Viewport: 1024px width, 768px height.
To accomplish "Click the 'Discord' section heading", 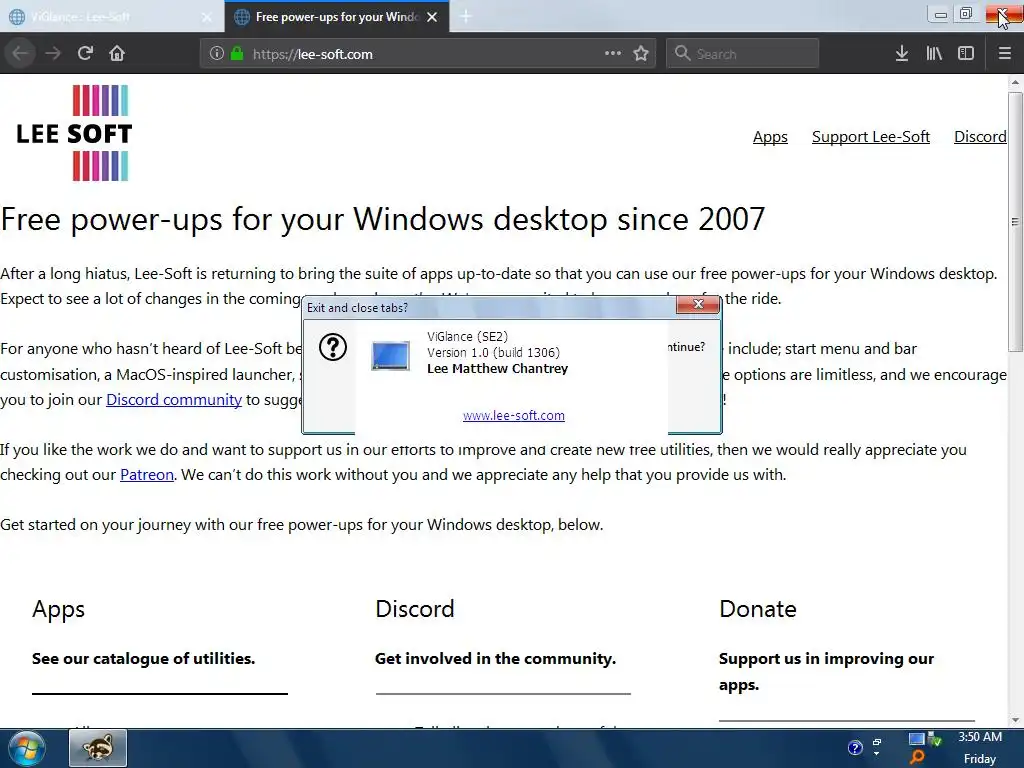I will 415,609.
